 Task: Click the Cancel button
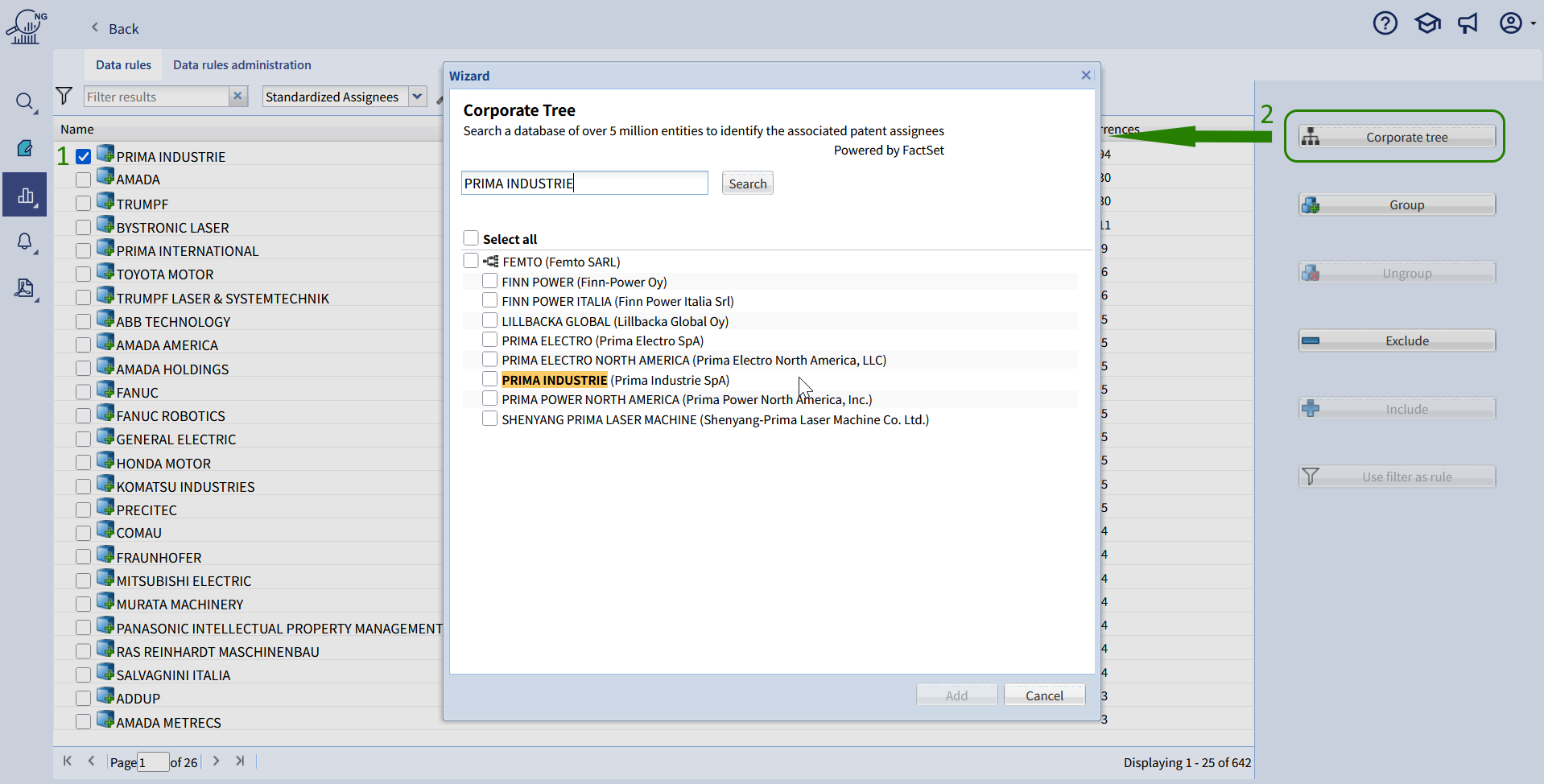pyautogui.click(x=1044, y=695)
